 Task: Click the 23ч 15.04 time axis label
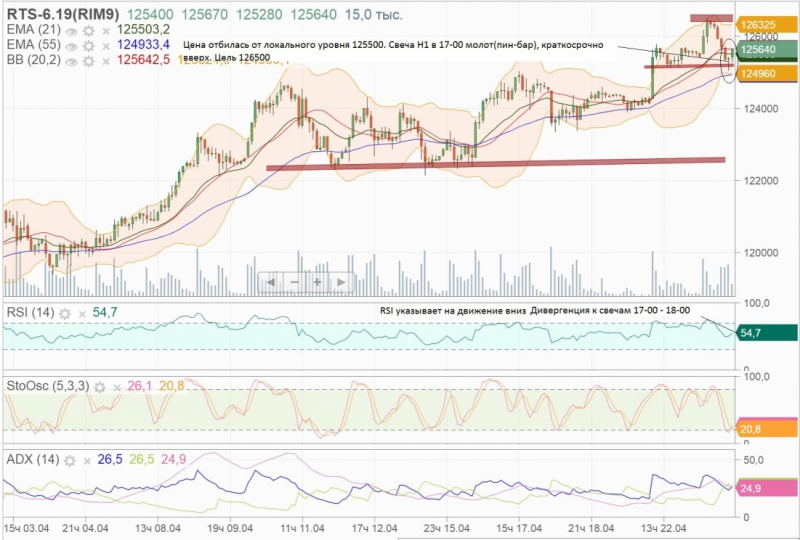click(x=446, y=528)
